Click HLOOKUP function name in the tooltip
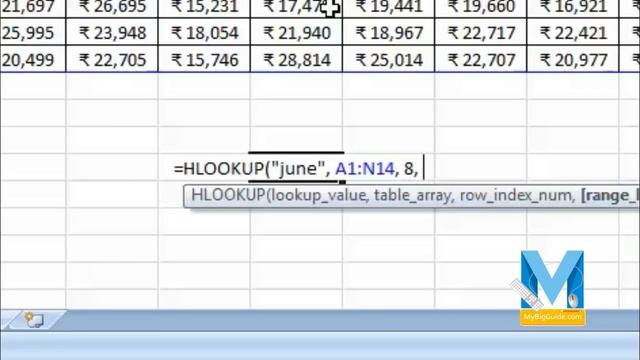Image resolution: width=640 pixels, height=360 pixels. coord(228,195)
